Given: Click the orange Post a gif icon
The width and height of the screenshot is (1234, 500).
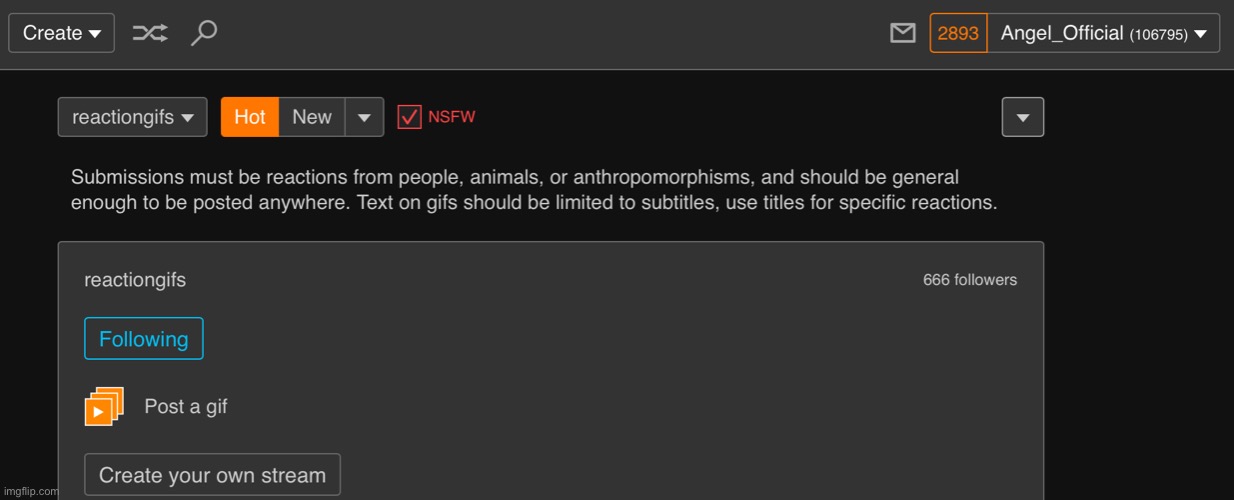Looking at the screenshot, I should point(104,406).
